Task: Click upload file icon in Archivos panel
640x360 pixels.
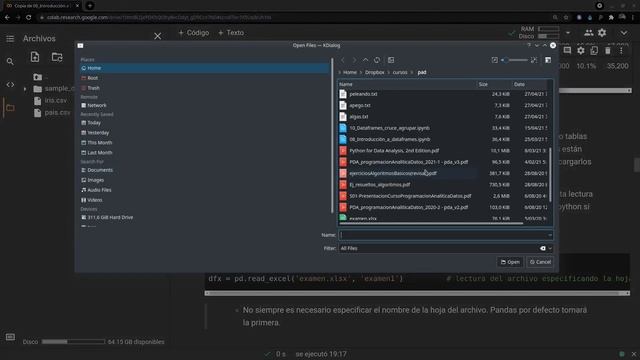Action: click(35, 57)
